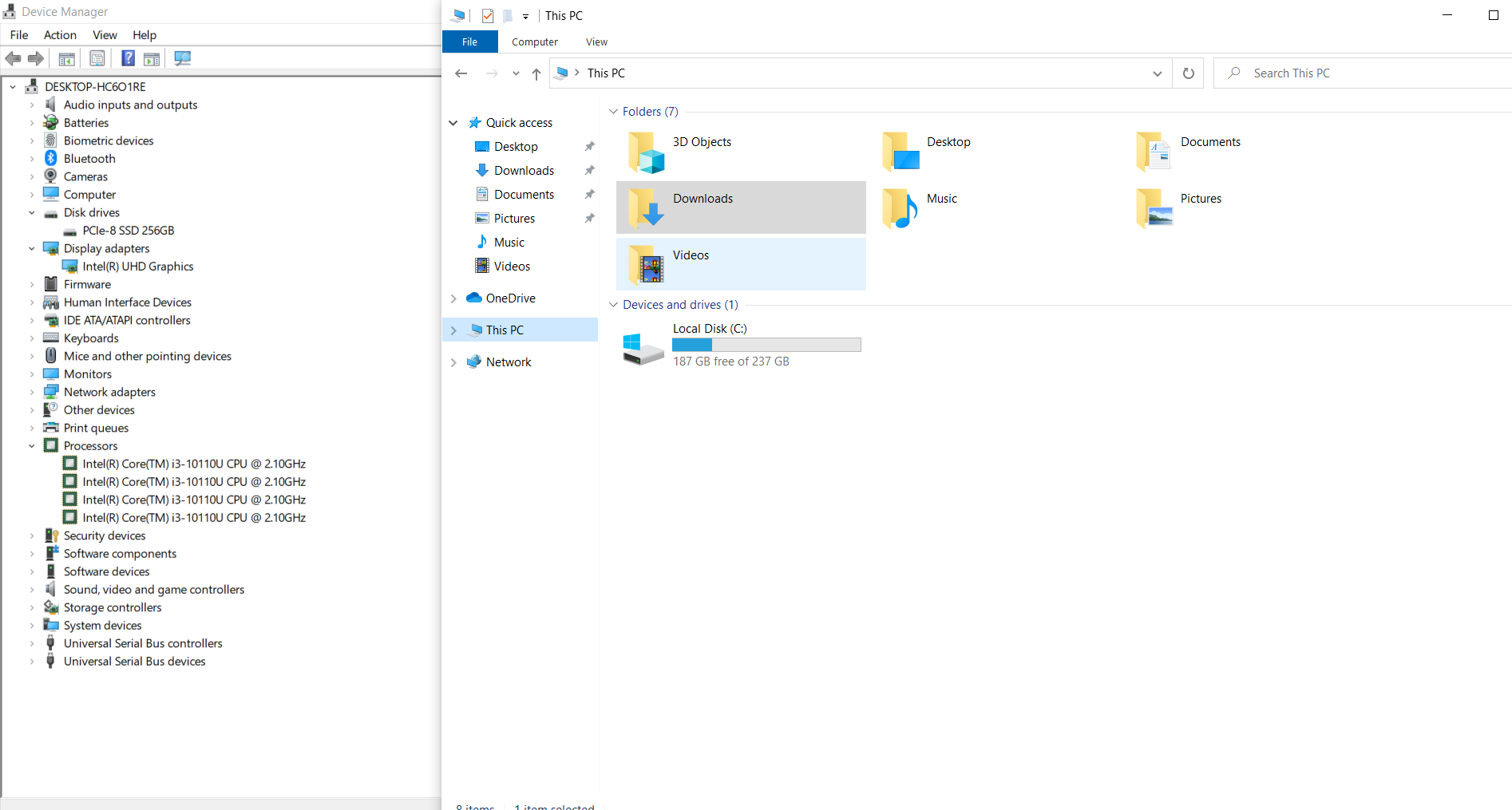Click the Properties toolbar icon in Device Manager
This screenshot has height=810, width=1512.
click(97, 58)
